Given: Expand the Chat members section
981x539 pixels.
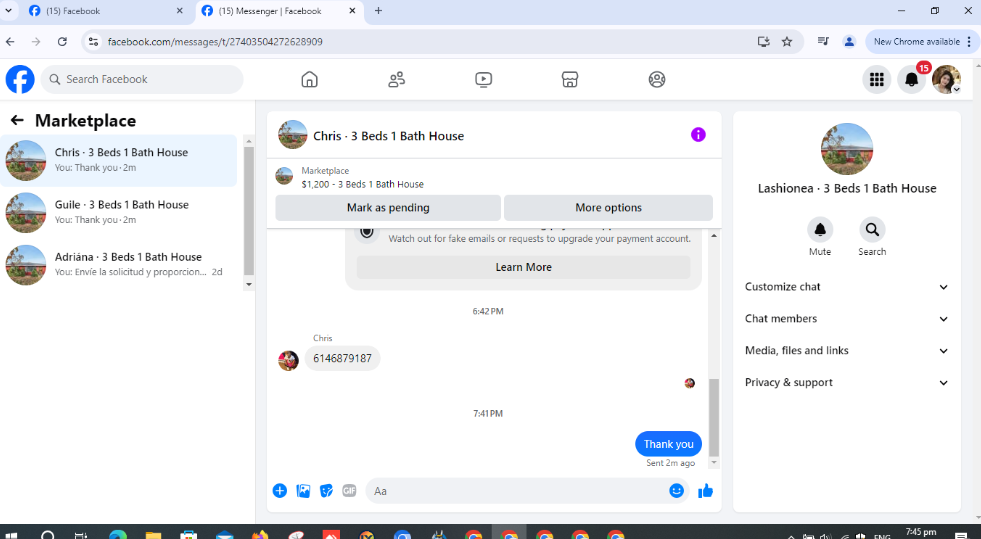Looking at the screenshot, I should (x=846, y=319).
